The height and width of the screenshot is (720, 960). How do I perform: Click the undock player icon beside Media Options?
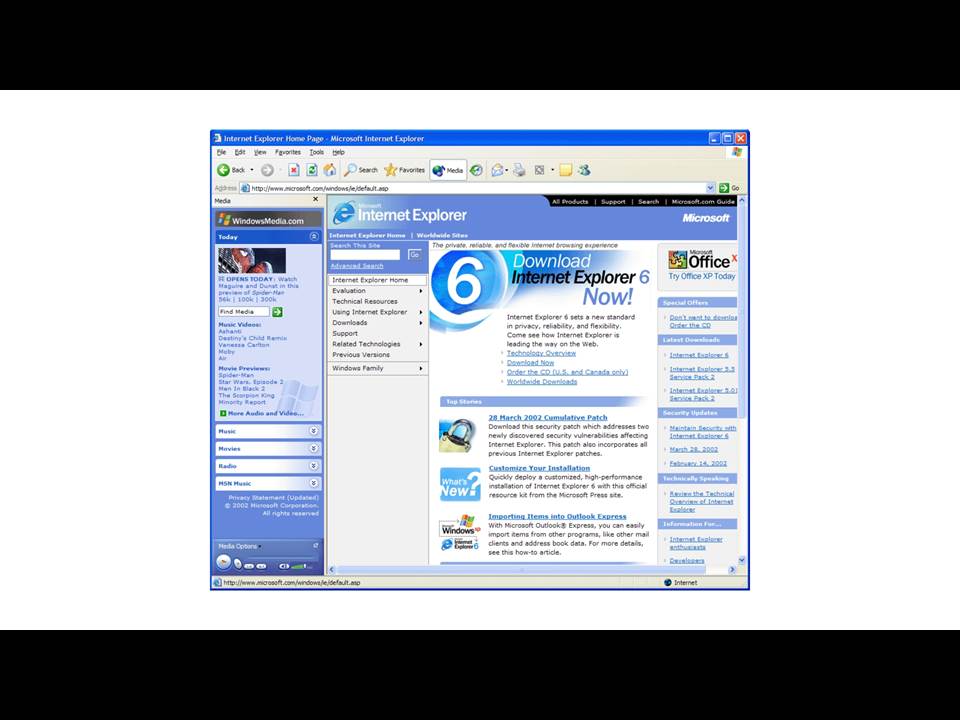point(316,546)
